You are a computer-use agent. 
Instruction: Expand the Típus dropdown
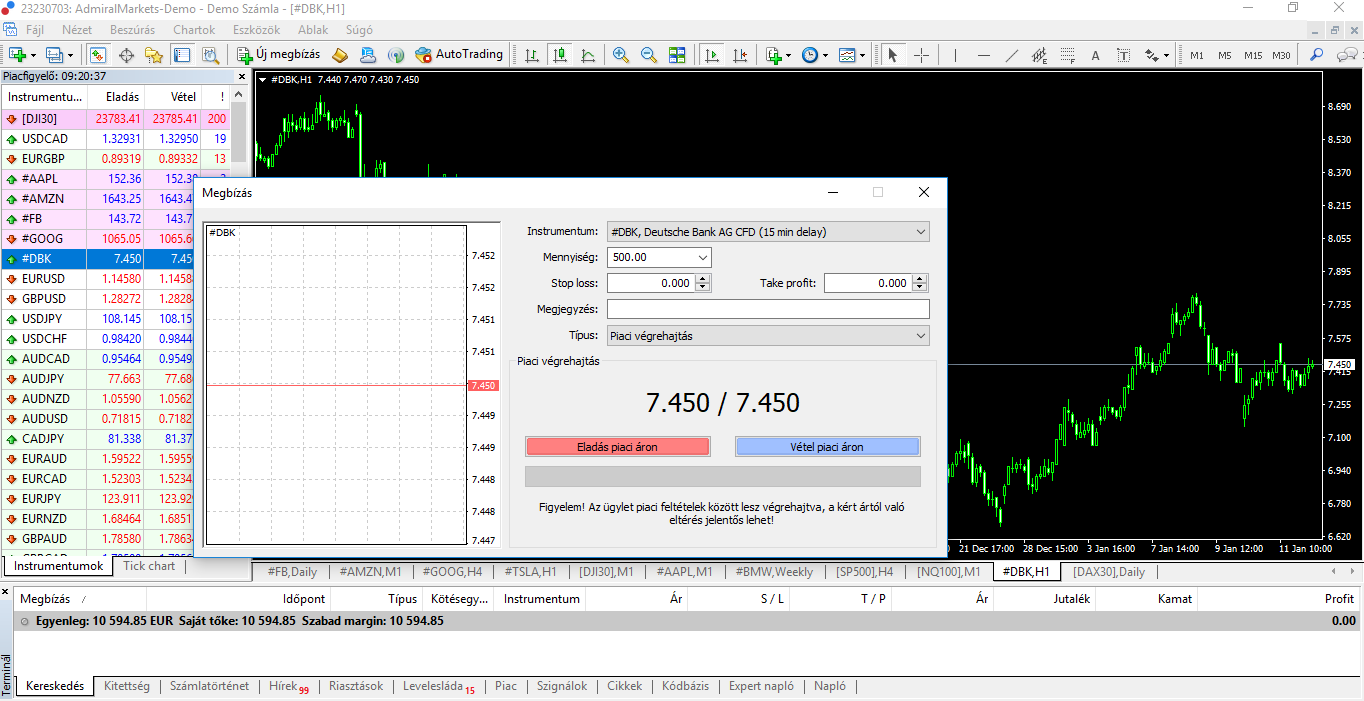click(921, 336)
